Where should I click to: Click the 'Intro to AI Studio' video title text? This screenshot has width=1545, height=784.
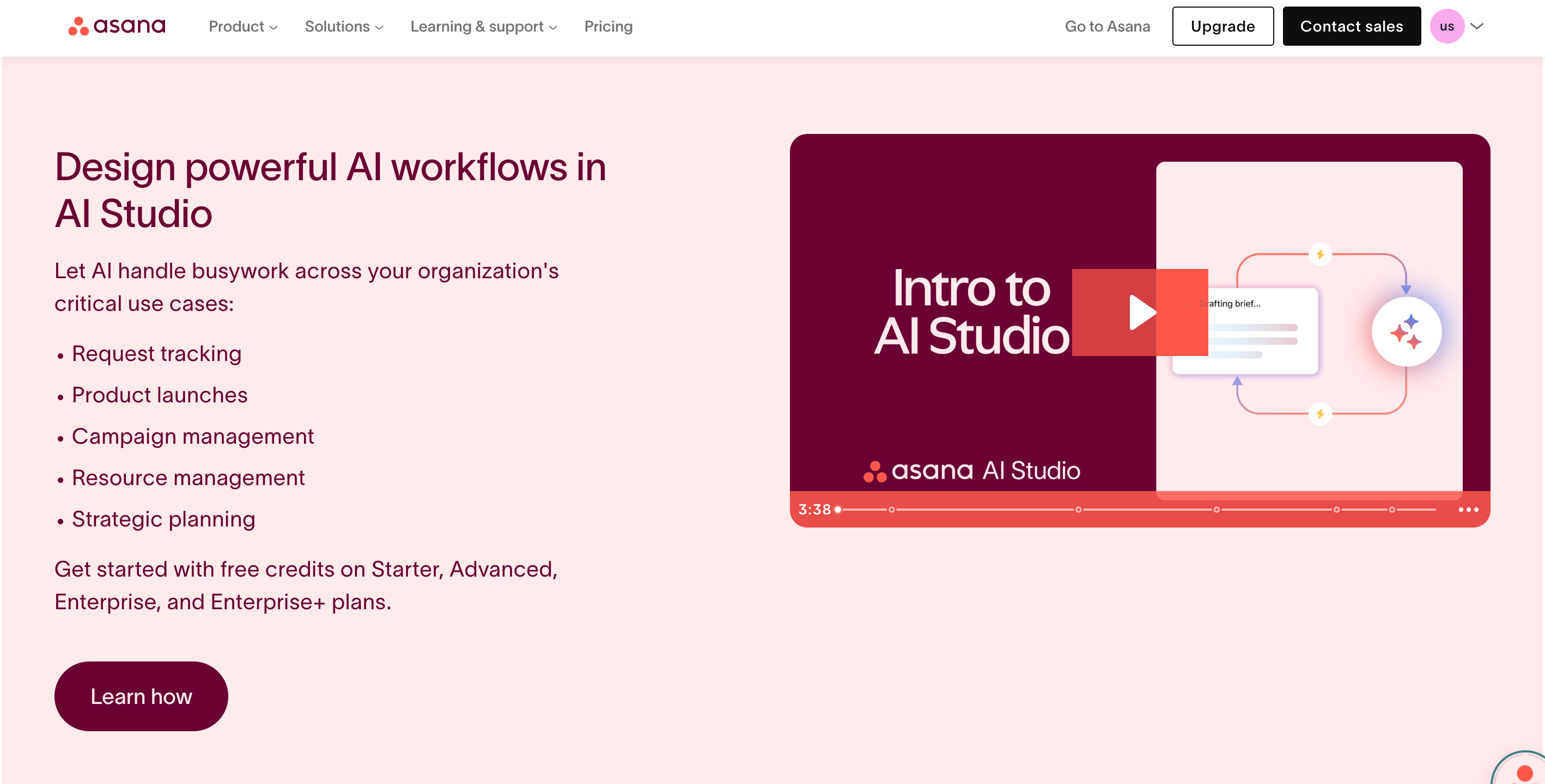[972, 311]
